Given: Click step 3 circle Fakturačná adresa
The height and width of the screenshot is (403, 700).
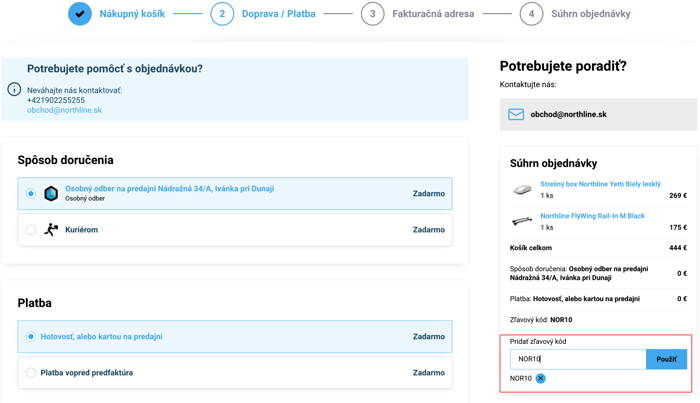Looking at the screenshot, I should pyautogui.click(x=372, y=14).
